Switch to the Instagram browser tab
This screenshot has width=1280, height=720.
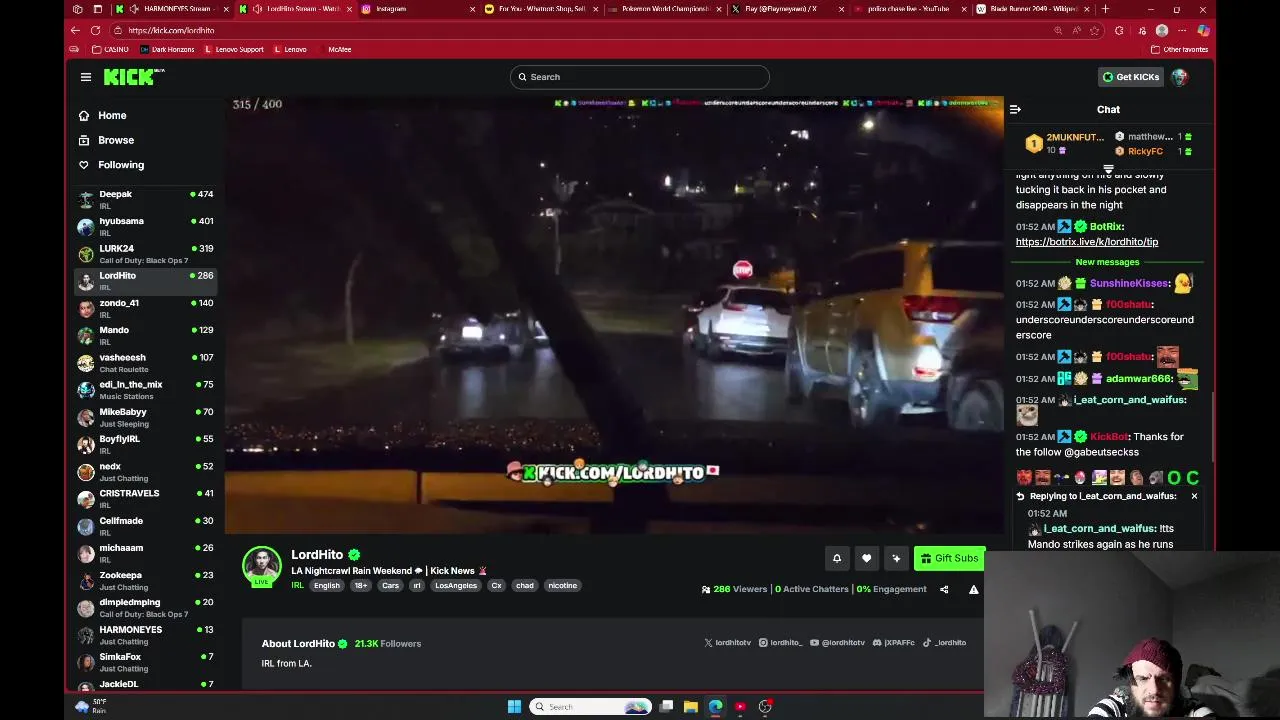point(415,9)
